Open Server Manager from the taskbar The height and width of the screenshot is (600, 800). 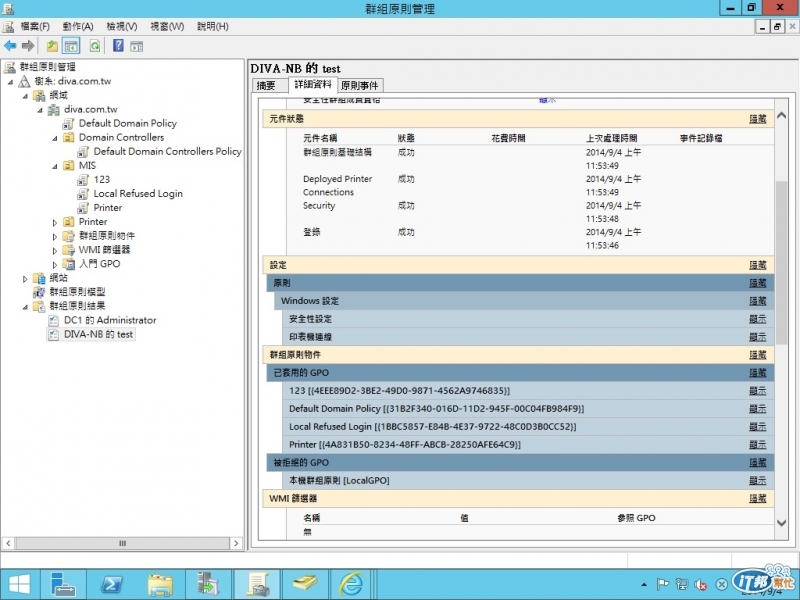point(64,584)
